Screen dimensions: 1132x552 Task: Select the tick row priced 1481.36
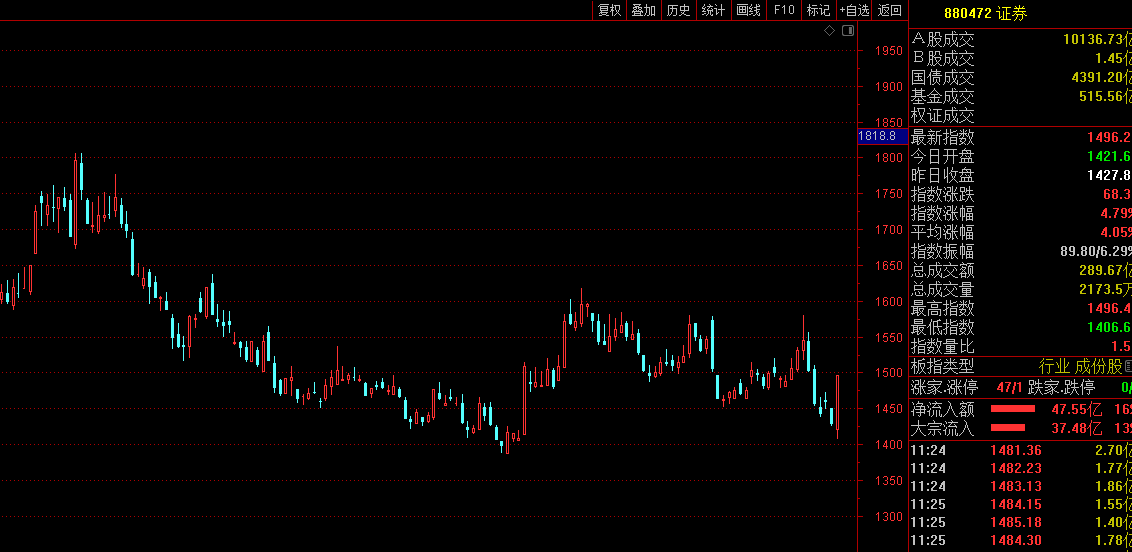pos(1021,450)
